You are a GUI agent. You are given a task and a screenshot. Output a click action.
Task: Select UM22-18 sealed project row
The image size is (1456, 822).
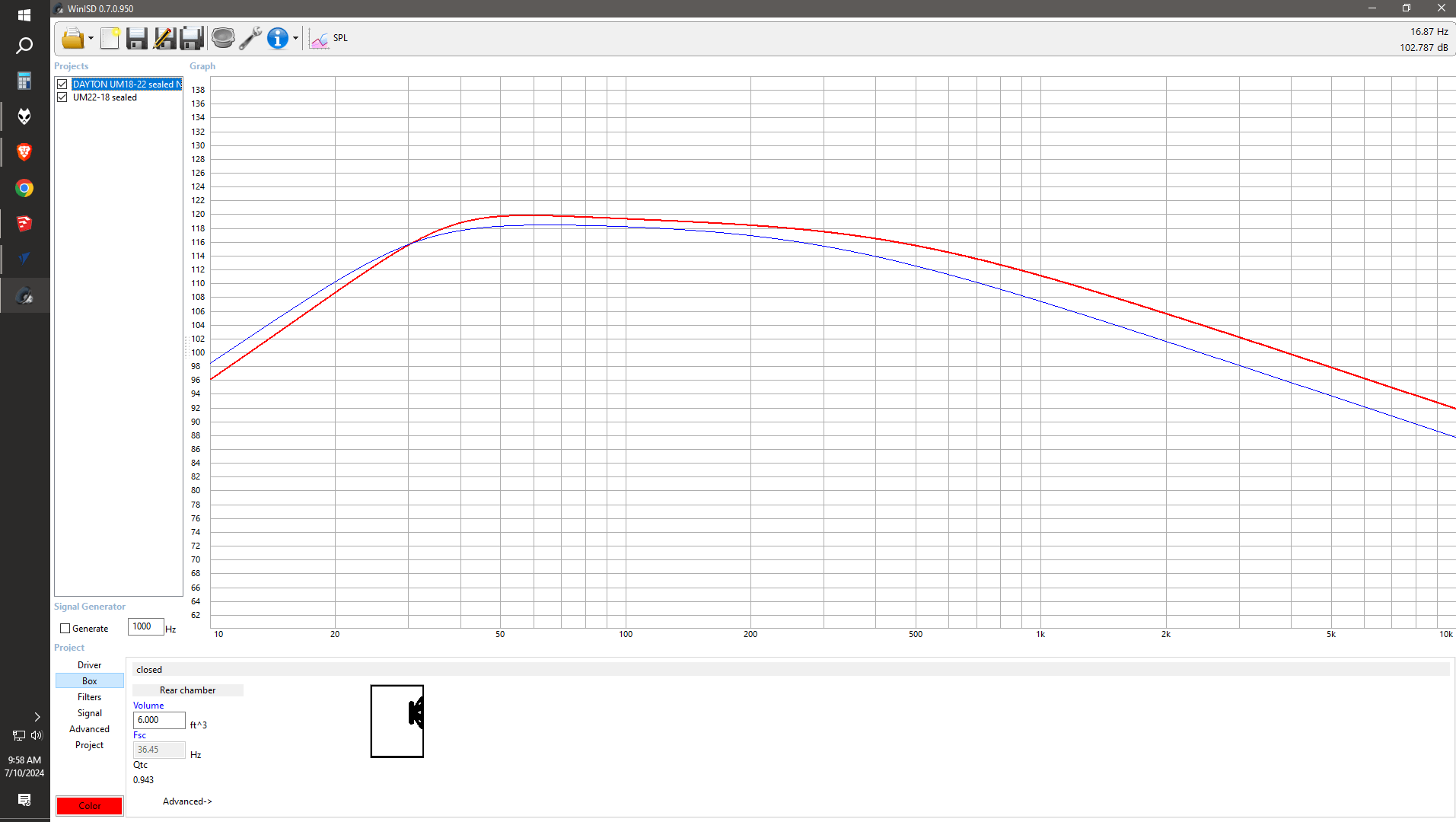[105, 97]
